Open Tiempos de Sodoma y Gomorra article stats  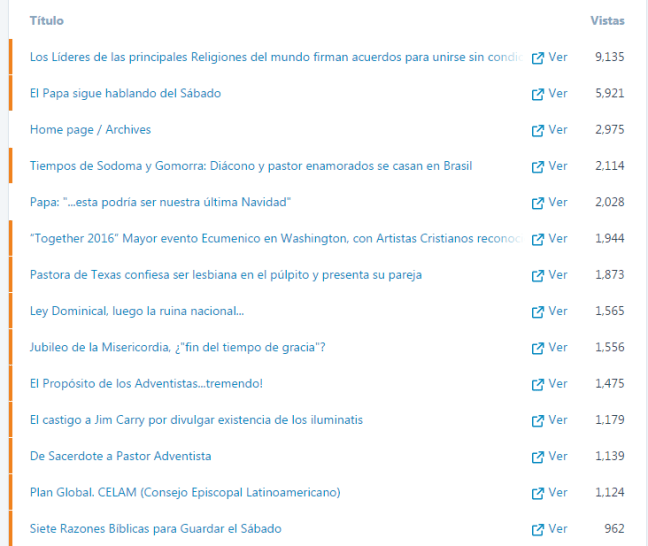point(250,166)
